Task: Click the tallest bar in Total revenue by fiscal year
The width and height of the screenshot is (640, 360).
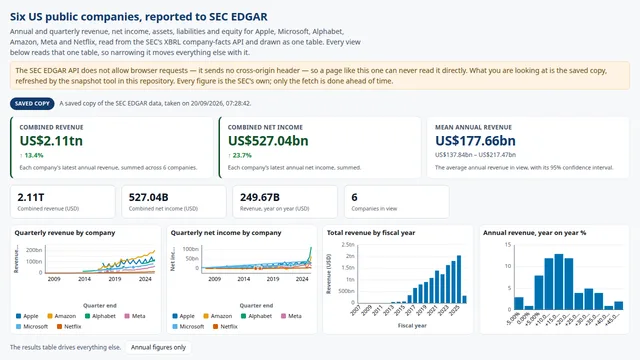Action: click(x=459, y=279)
